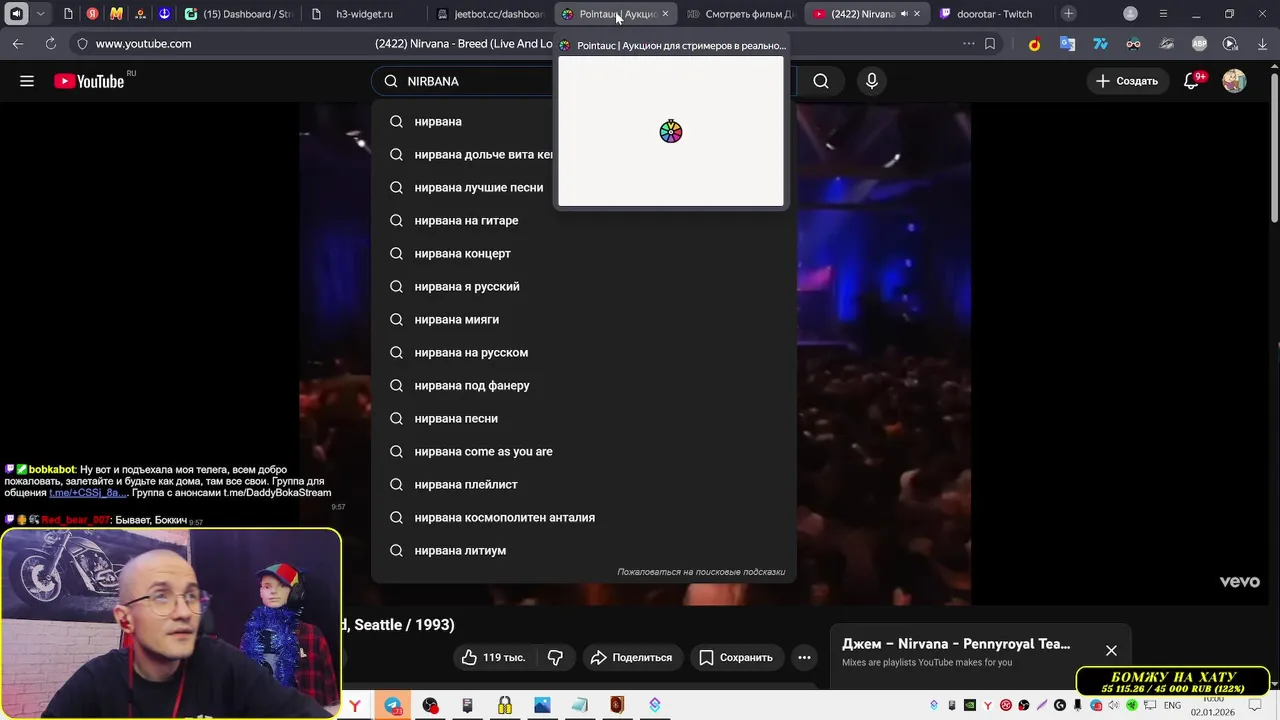The height and width of the screenshot is (720, 1280).
Task: Open the YouTube hamburger guide menu
Action: click(x=27, y=81)
